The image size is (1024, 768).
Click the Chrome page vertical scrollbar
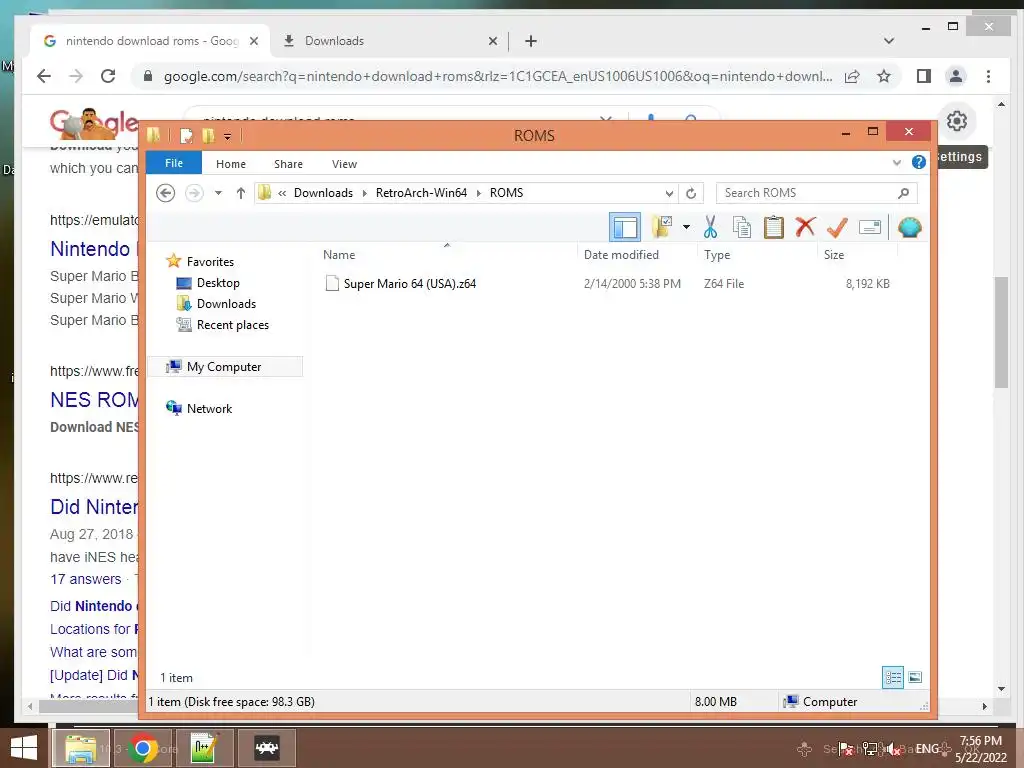[x=1001, y=332]
